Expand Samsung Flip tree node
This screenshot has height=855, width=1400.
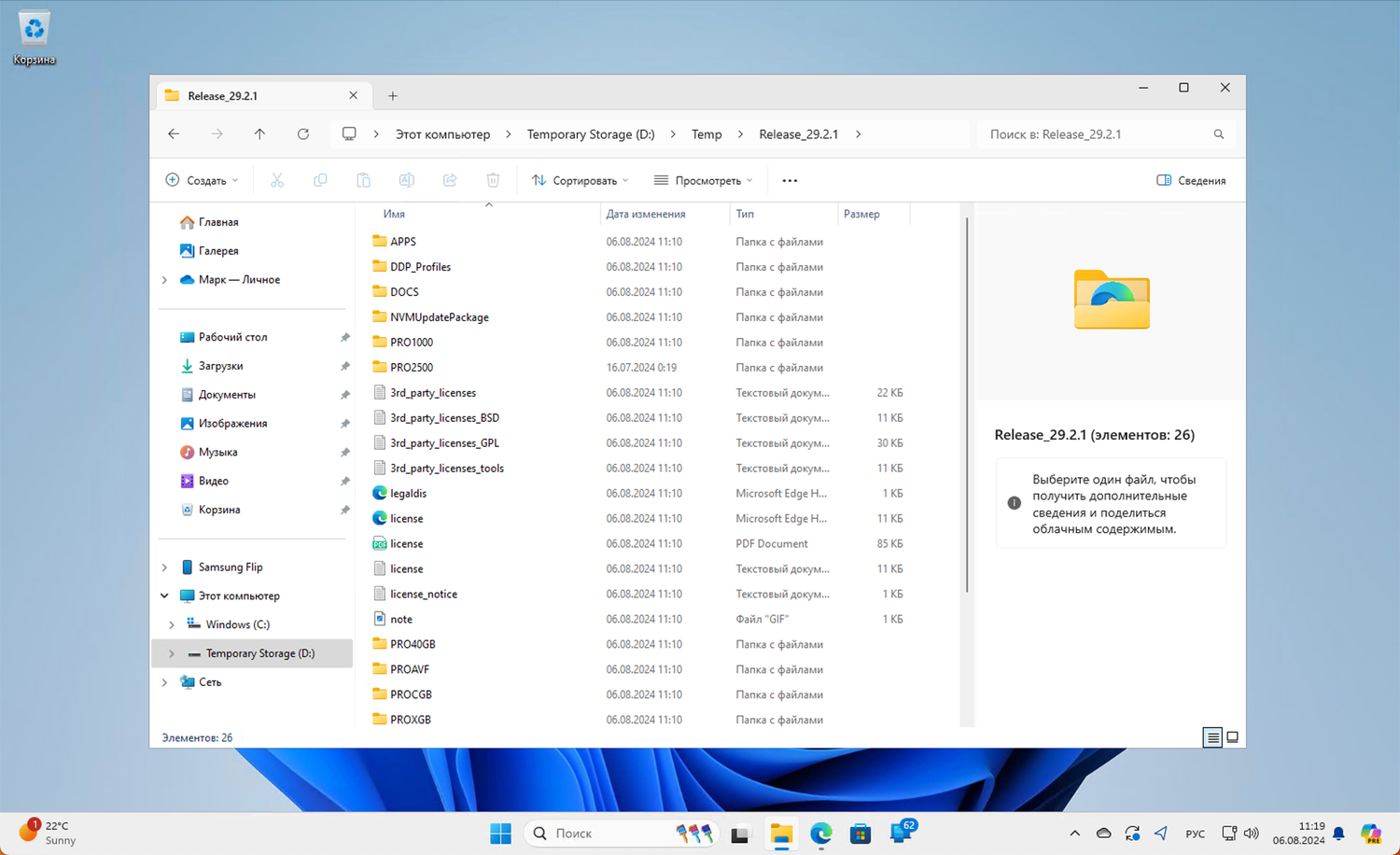[165, 568]
